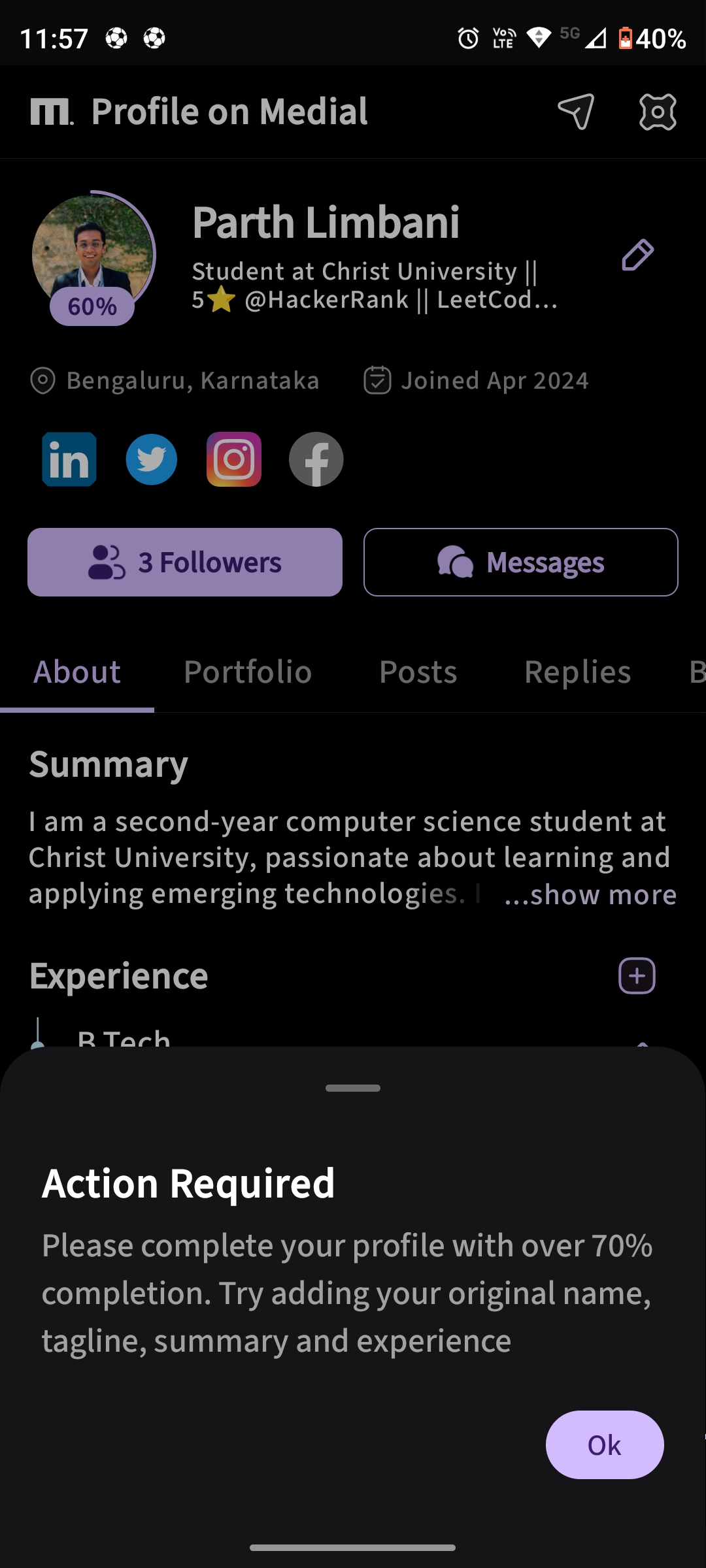
Task: Open the Posts tab
Action: click(418, 672)
